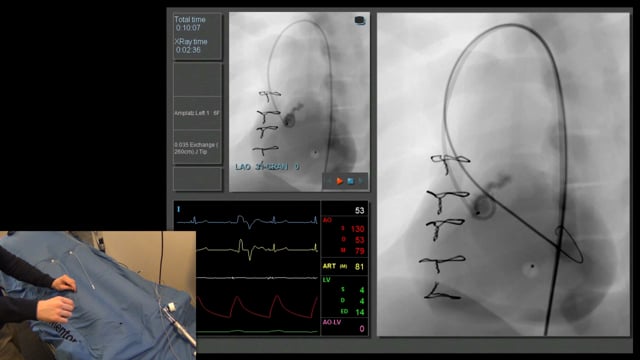Click the red aortic pressure waveform

coord(258,307)
